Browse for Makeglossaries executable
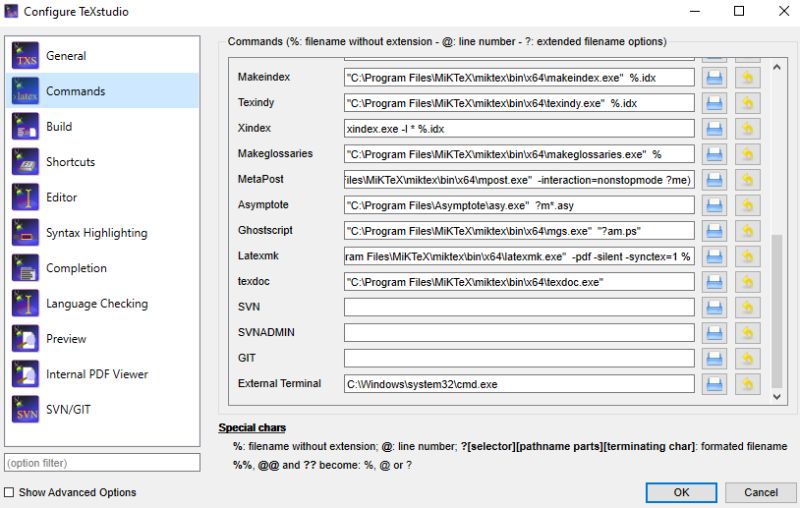The width and height of the screenshot is (800, 508). coord(714,154)
